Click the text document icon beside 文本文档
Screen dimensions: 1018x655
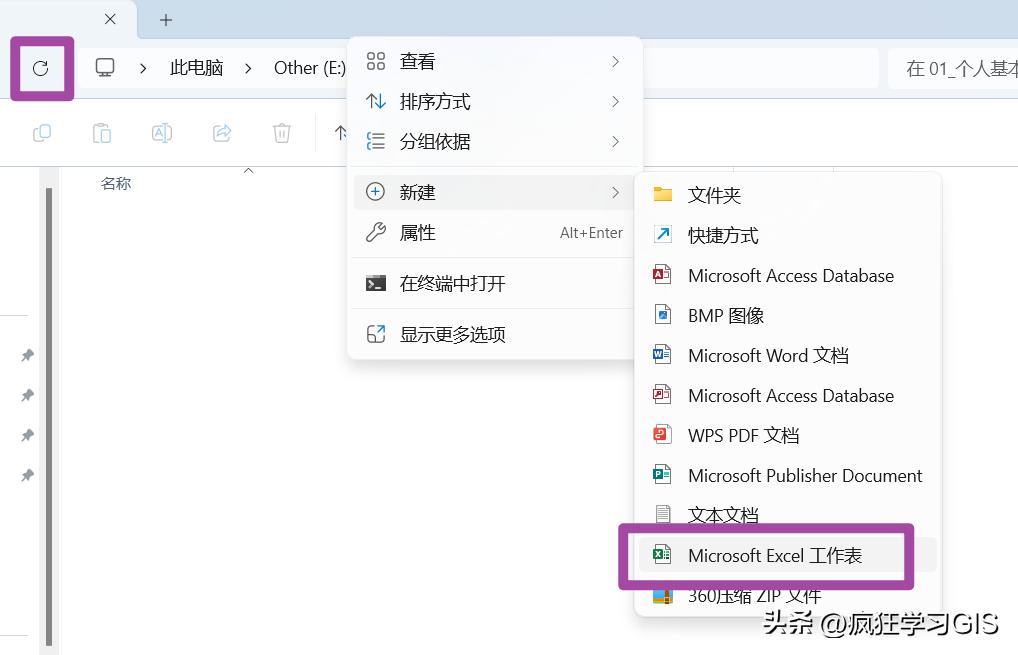coord(662,514)
